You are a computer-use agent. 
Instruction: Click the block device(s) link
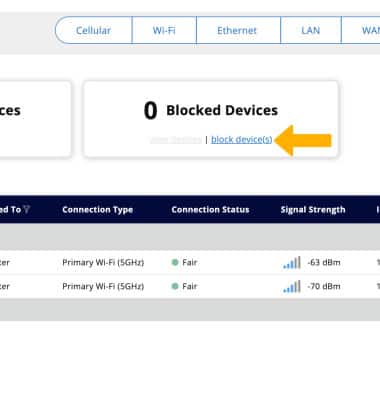click(242, 139)
